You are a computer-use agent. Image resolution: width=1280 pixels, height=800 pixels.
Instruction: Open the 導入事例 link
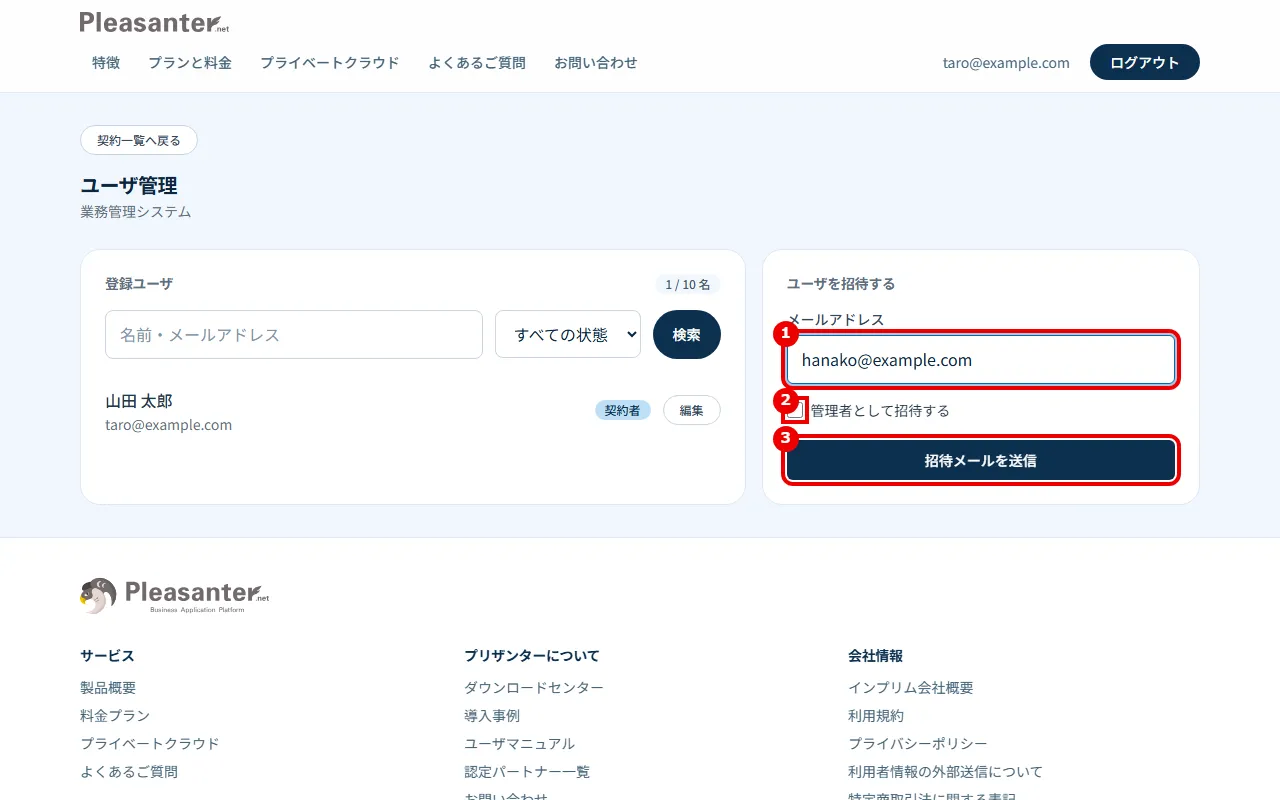click(492, 716)
